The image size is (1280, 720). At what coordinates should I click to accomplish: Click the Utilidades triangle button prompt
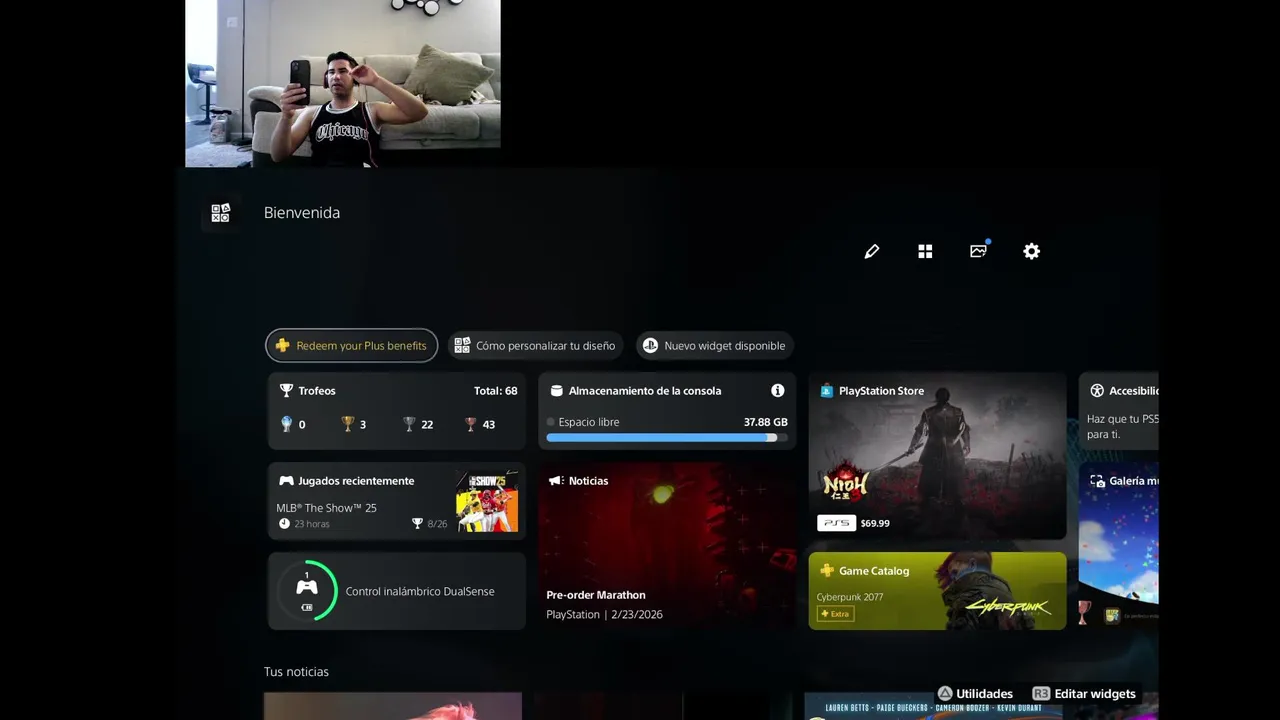[x=975, y=694]
